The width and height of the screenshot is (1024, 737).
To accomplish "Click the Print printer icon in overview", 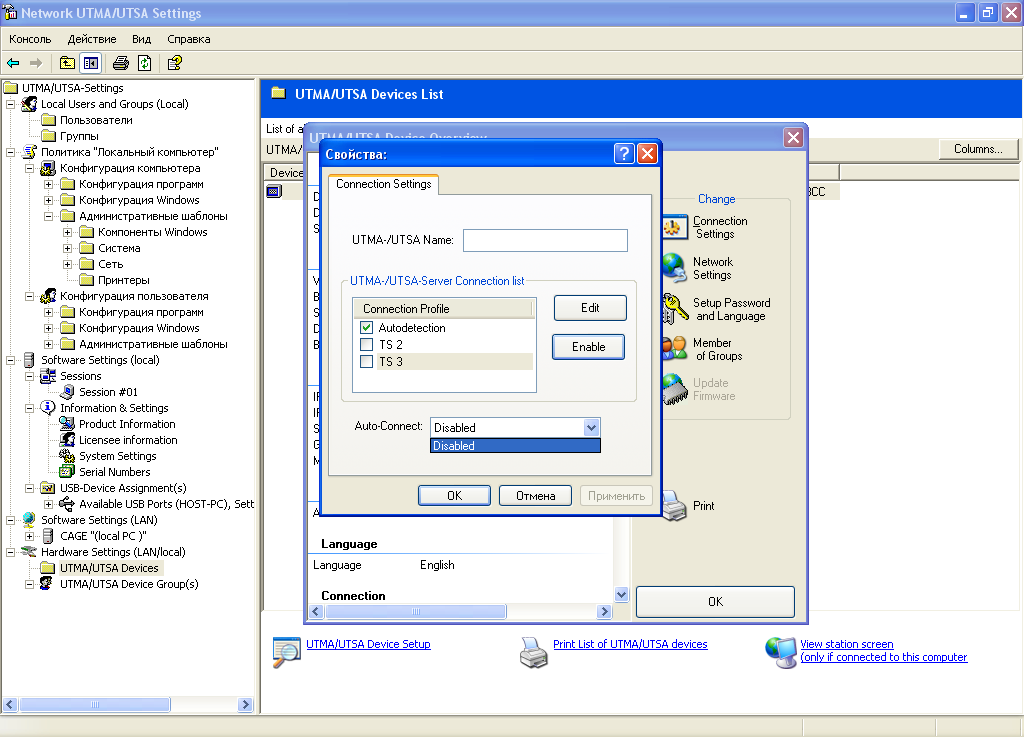I will click(x=675, y=506).
